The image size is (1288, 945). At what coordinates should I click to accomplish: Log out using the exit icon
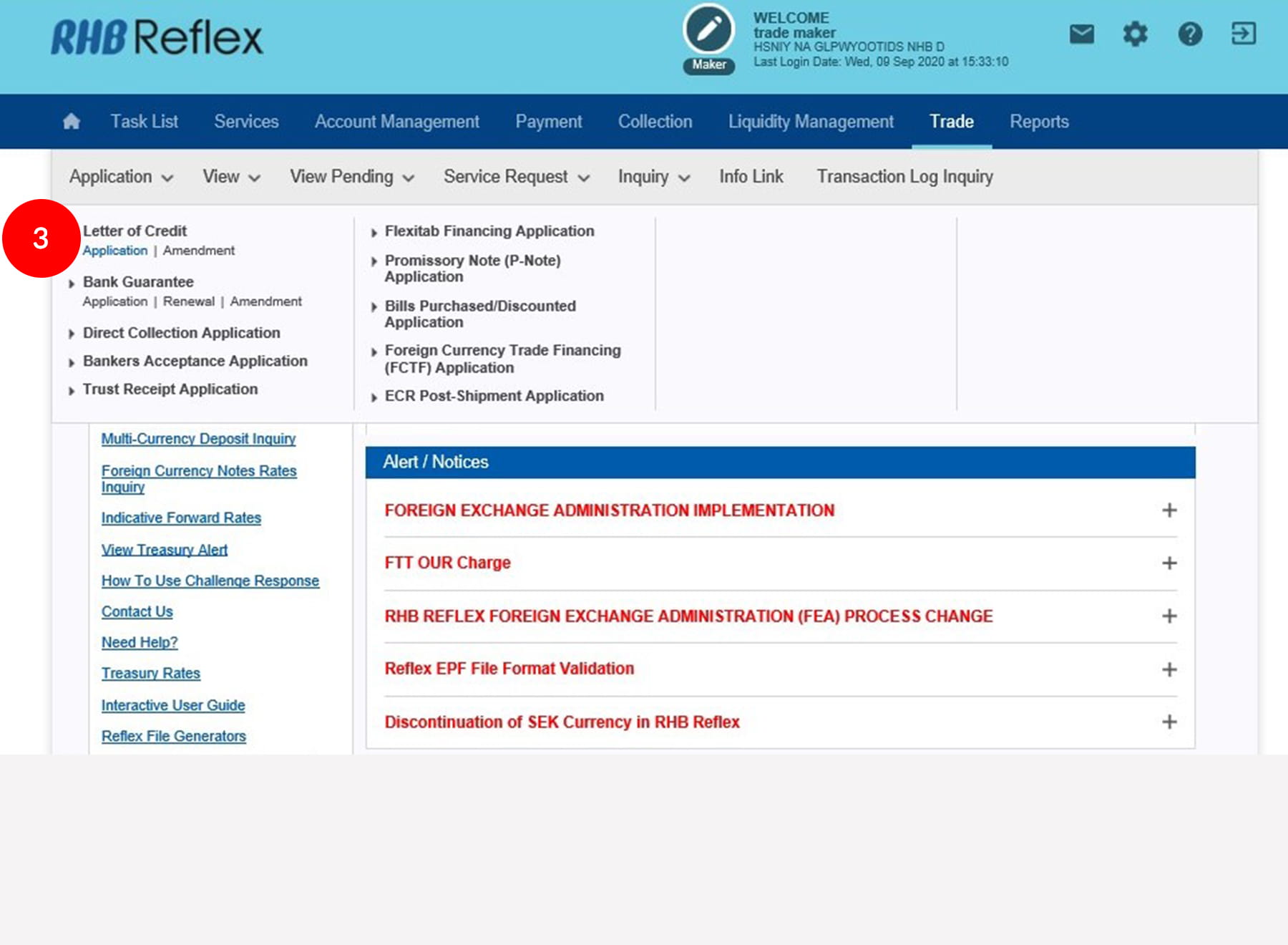[x=1244, y=34]
